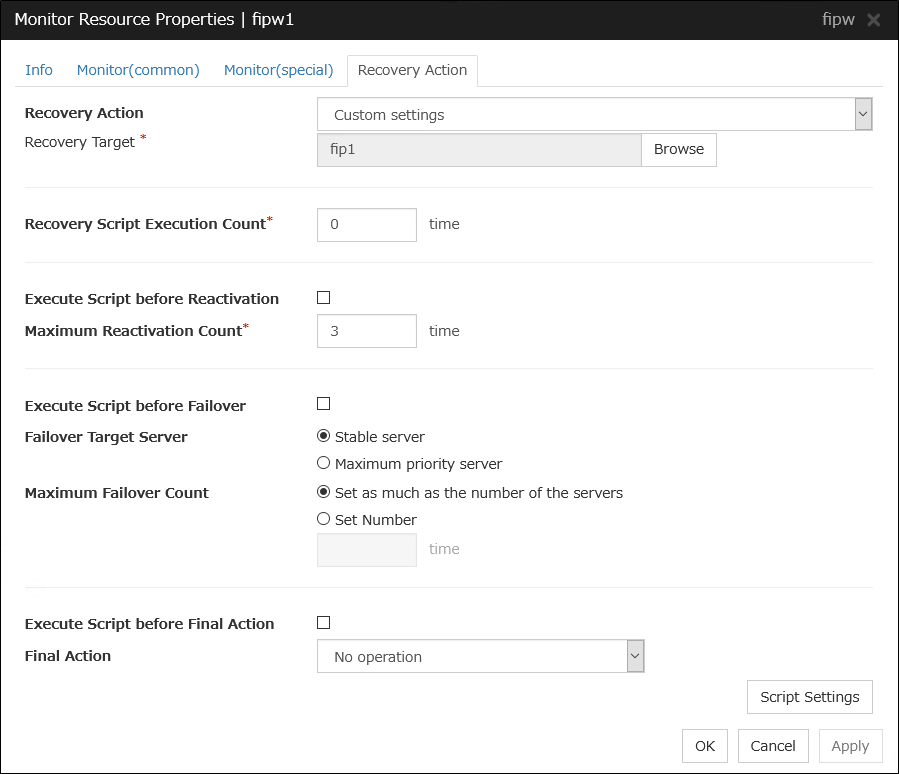This screenshot has height=774, width=899.
Task: Check Execute Script before Failover
Action: click(x=323, y=404)
